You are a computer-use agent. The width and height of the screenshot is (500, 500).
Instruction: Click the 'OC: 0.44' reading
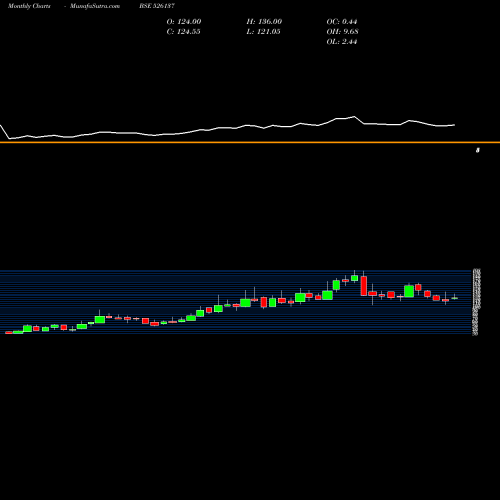[342, 22]
